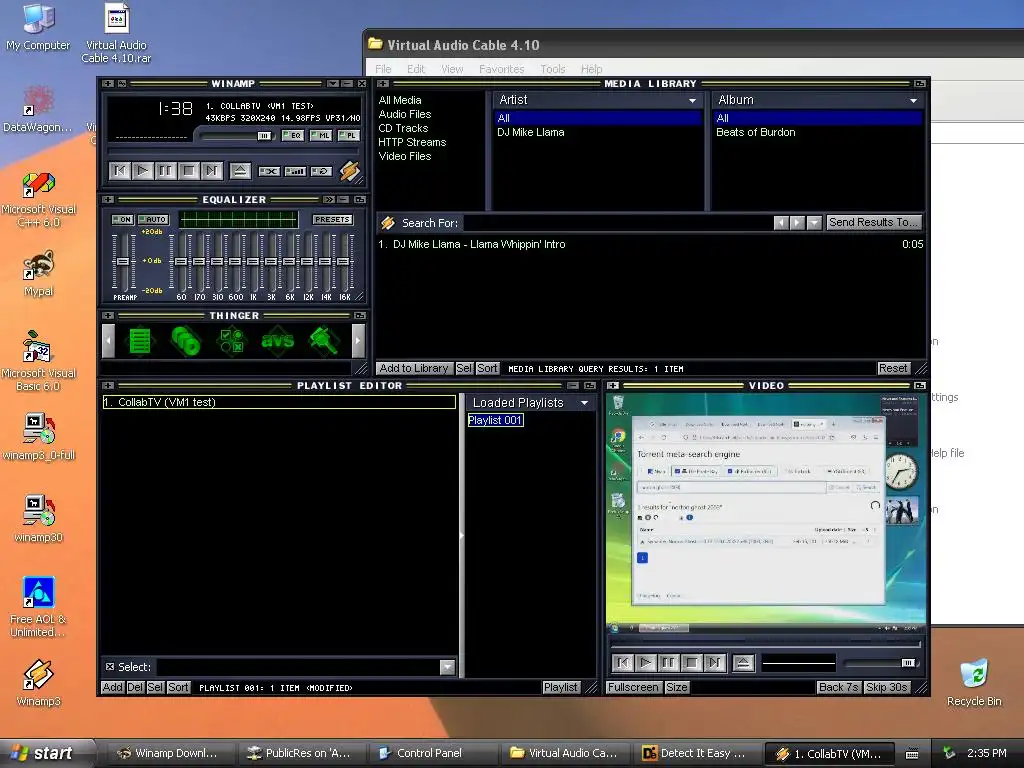Skip to next track in Winamp main window

pyautogui.click(x=212, y=171)
